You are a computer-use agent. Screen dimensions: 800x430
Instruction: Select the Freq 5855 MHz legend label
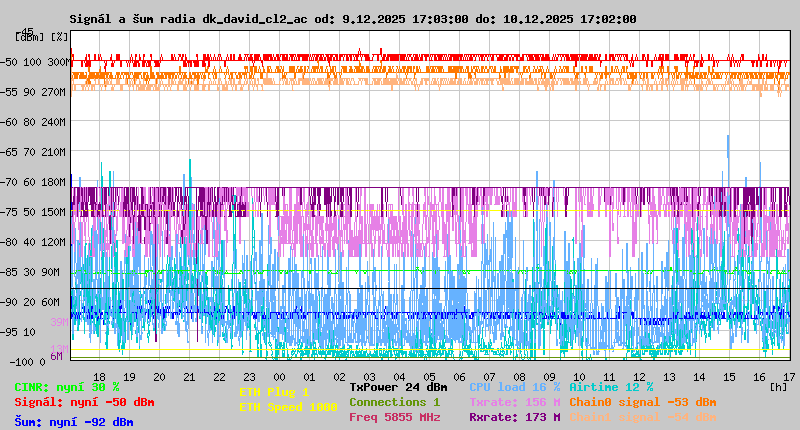tap(394, 417)
